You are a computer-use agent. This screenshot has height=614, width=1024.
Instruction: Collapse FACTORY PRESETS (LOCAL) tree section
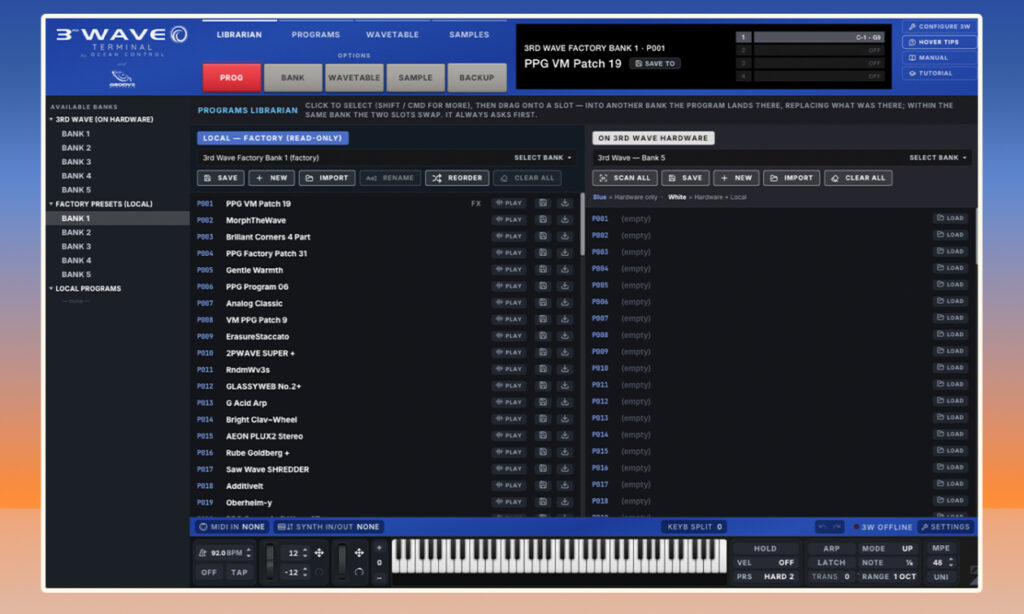101,204
